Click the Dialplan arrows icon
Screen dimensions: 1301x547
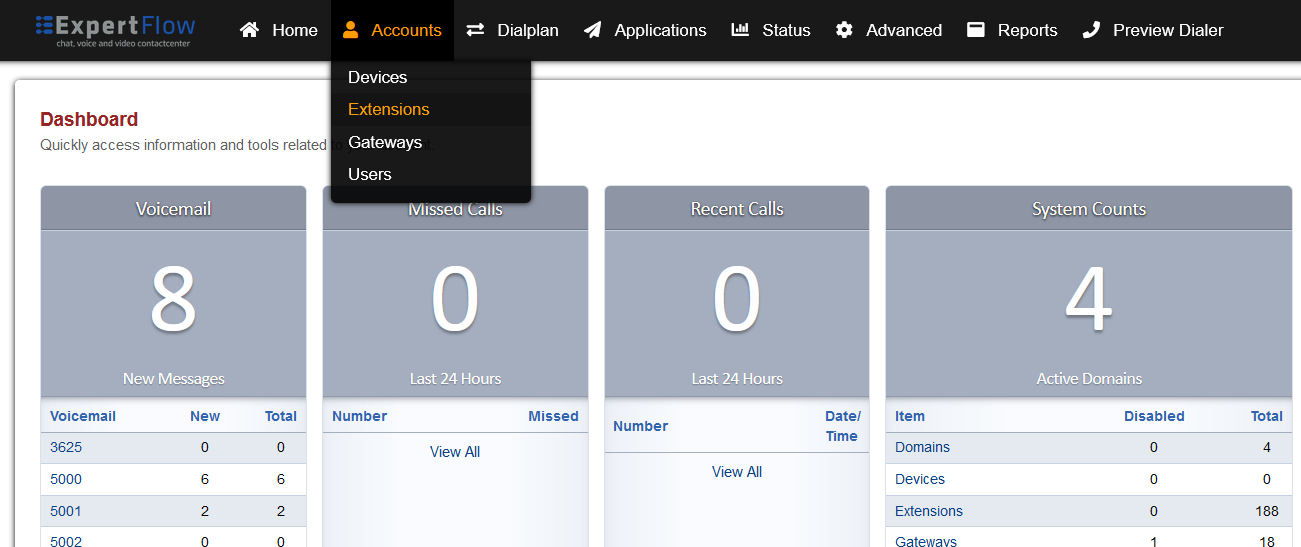[x=476, y=30]
